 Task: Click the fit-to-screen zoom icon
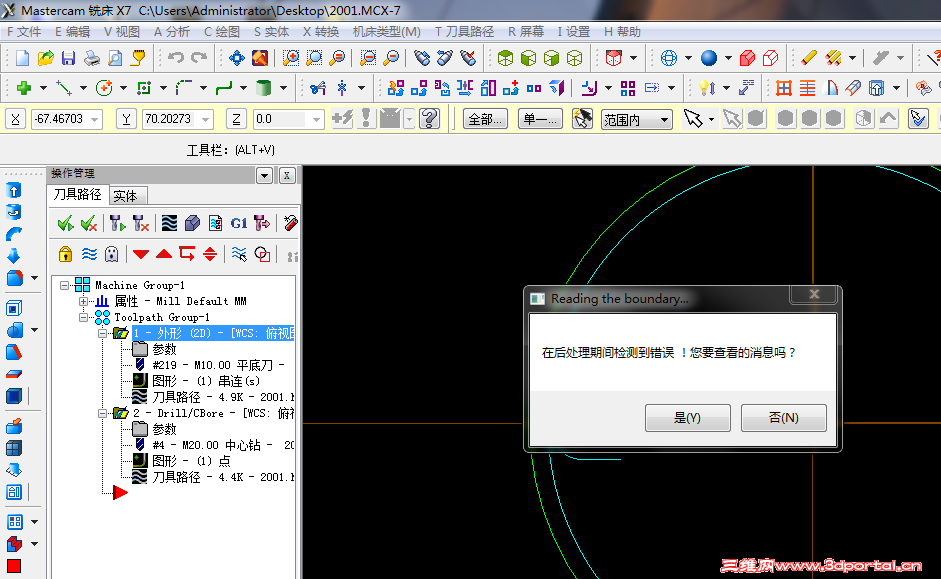pyautogui.click(x=237, y=58)
